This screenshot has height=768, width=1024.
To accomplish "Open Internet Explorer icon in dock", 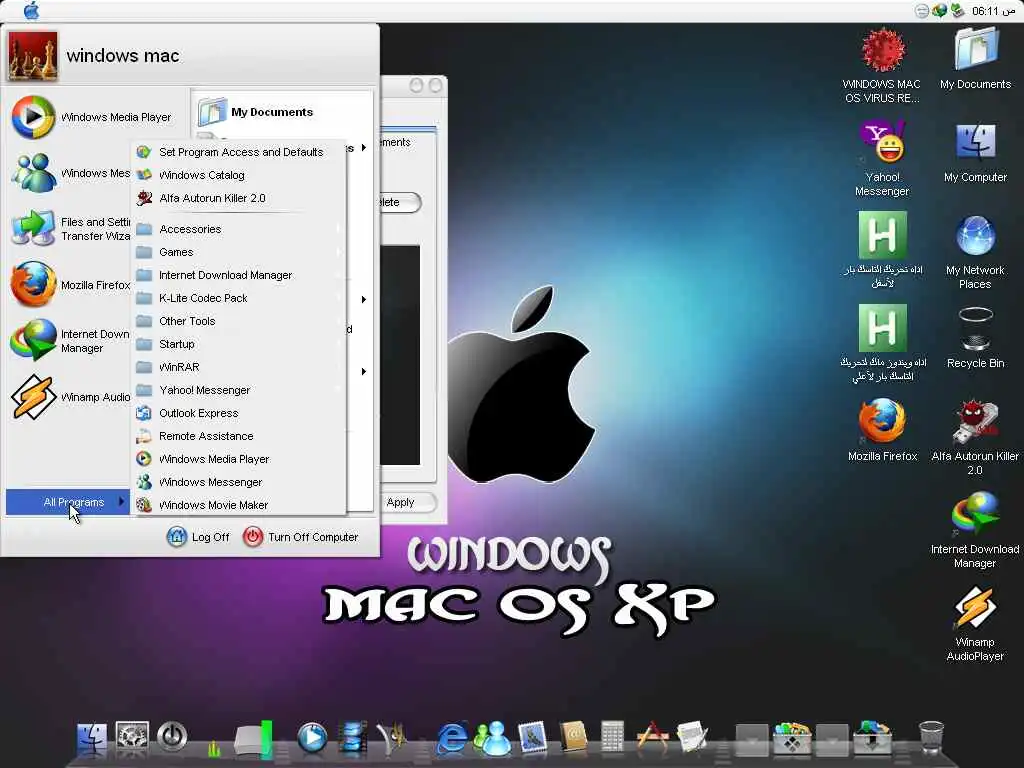I will click(x=452, y=739).
